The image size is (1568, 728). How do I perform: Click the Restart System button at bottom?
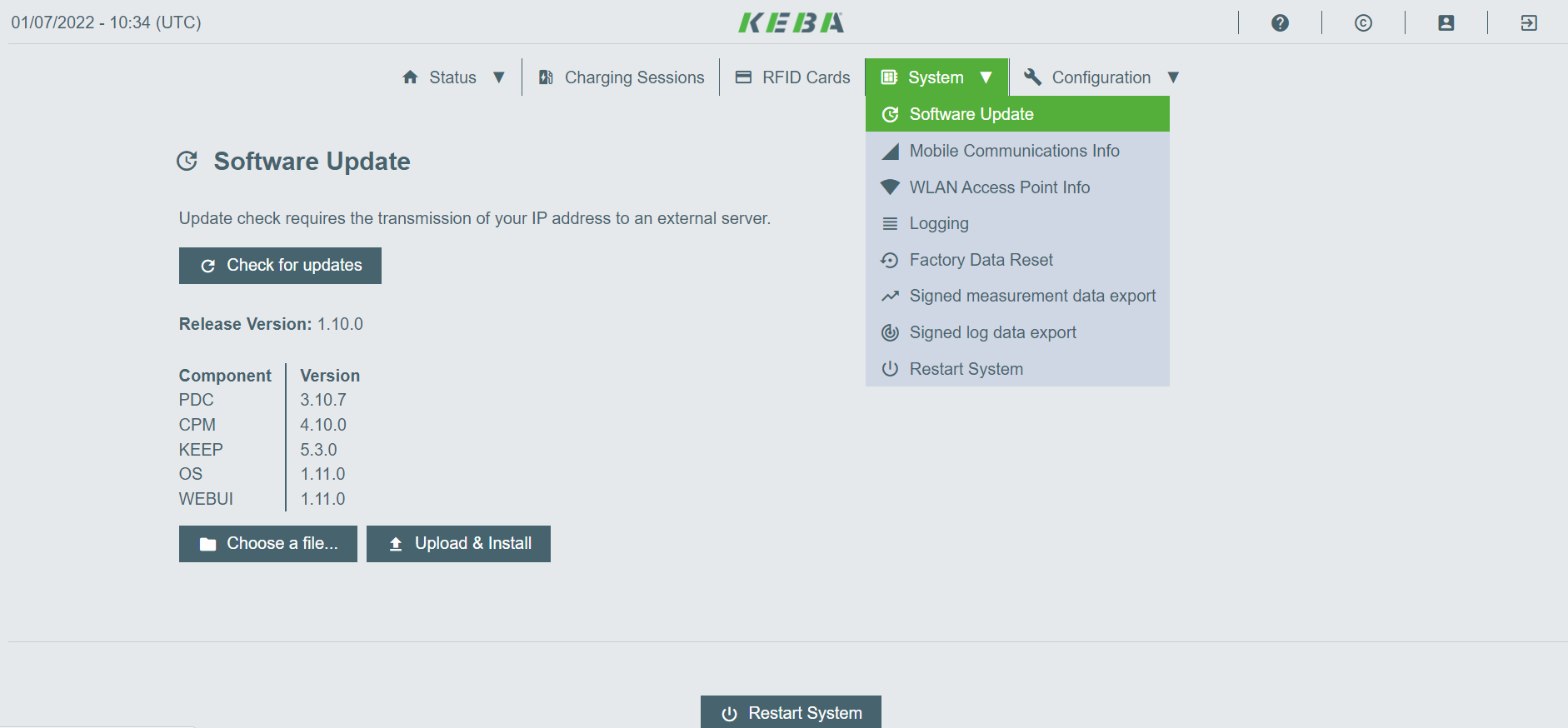pyautogui.click(x=790, y=712)
